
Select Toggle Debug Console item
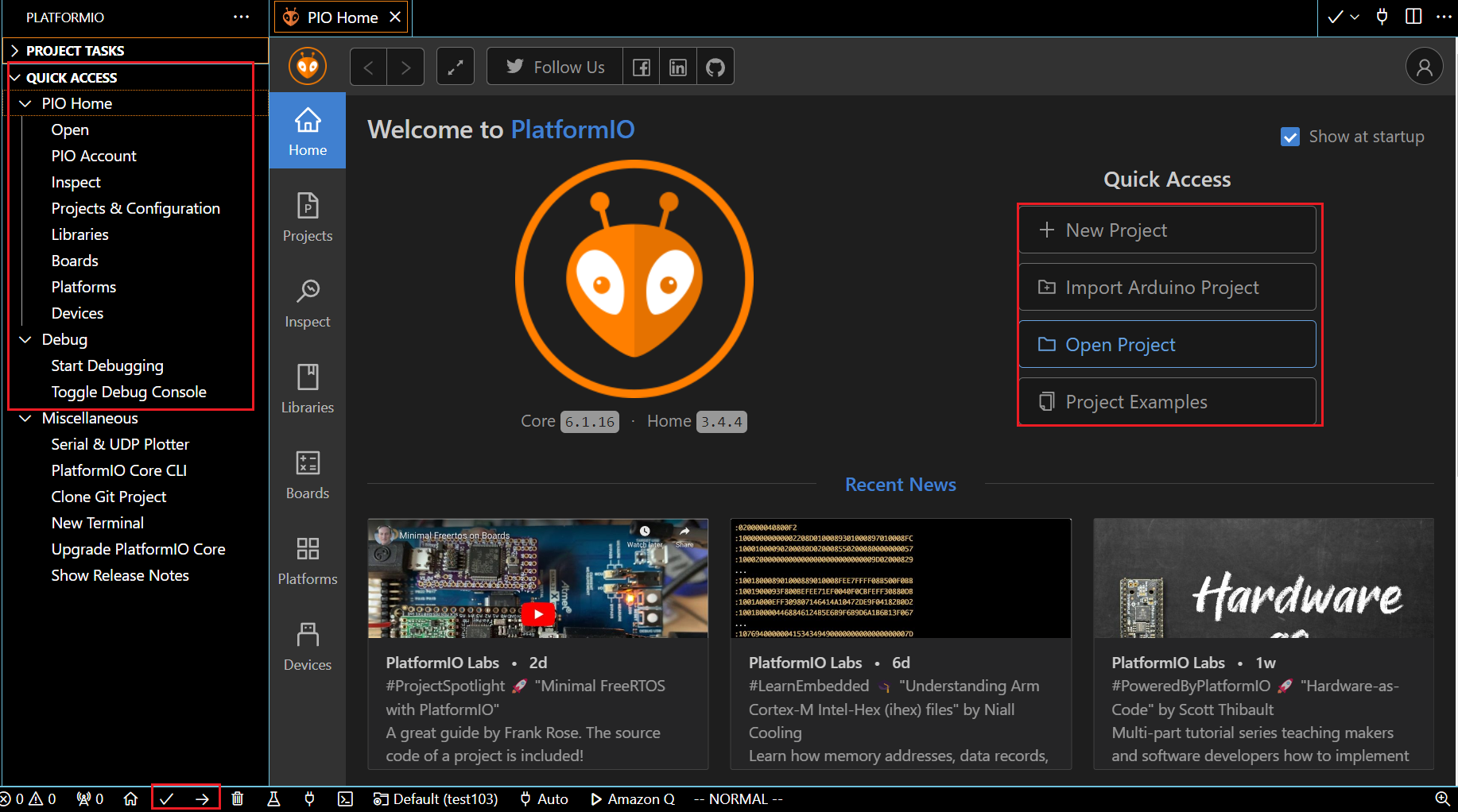pos(129,392)
